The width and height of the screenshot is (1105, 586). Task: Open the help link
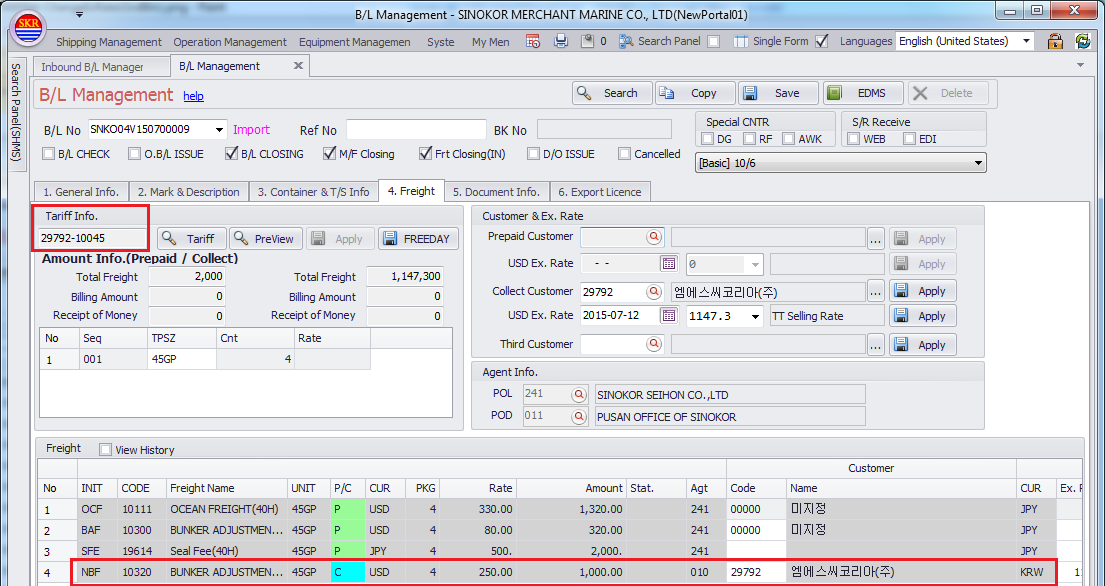pos(193,96)
